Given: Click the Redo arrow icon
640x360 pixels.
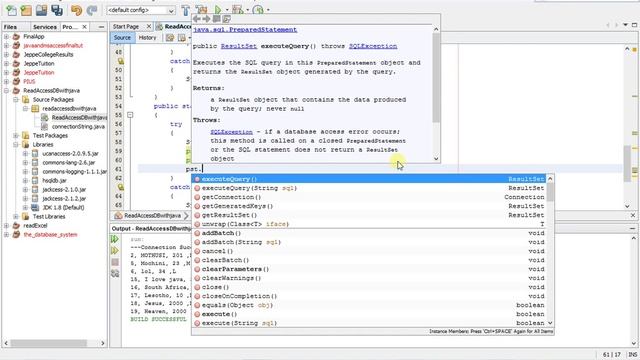Looking at the screenshot, I should point(91,10).
